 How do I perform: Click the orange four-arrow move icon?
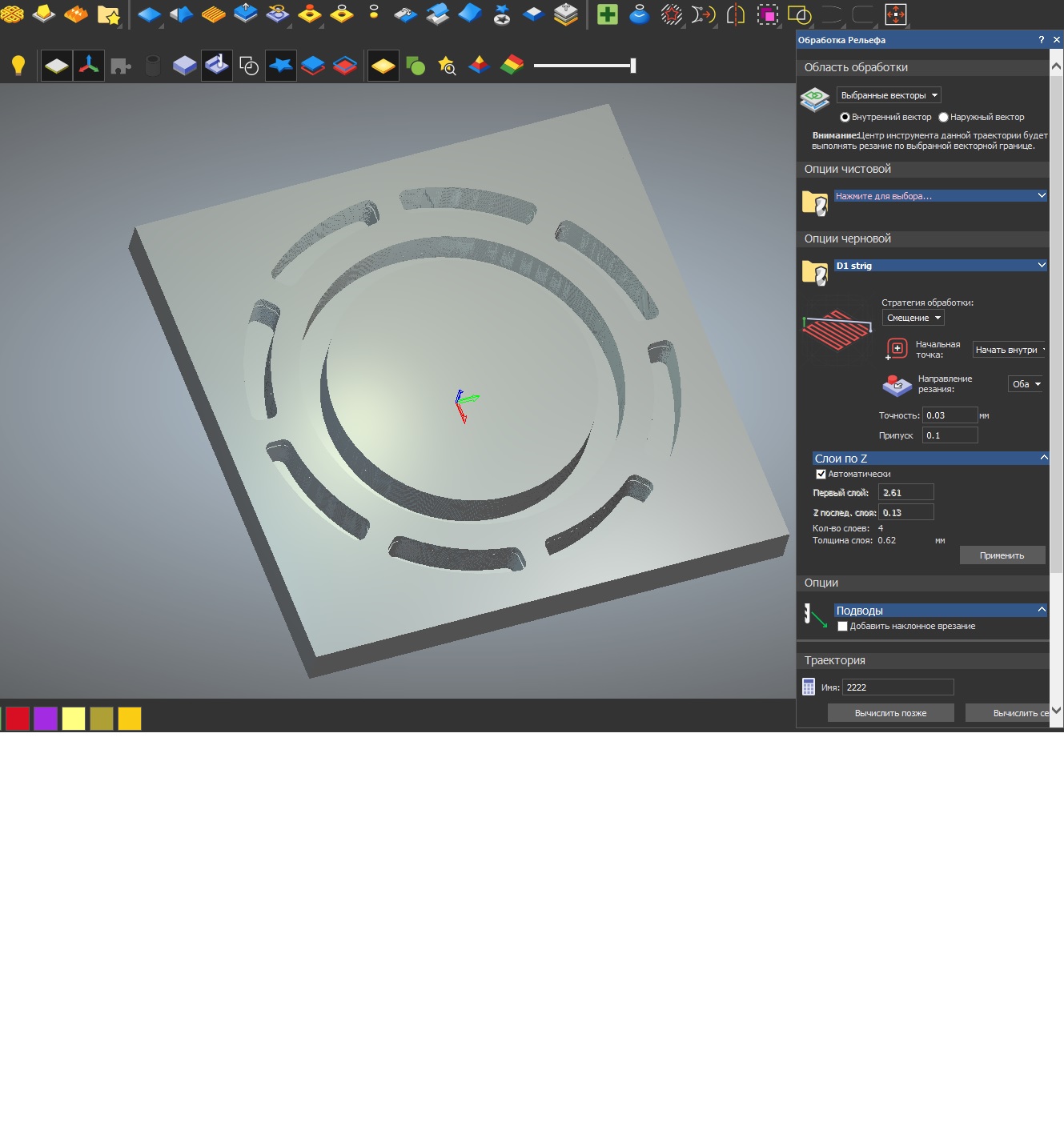[x=896, y=14]
